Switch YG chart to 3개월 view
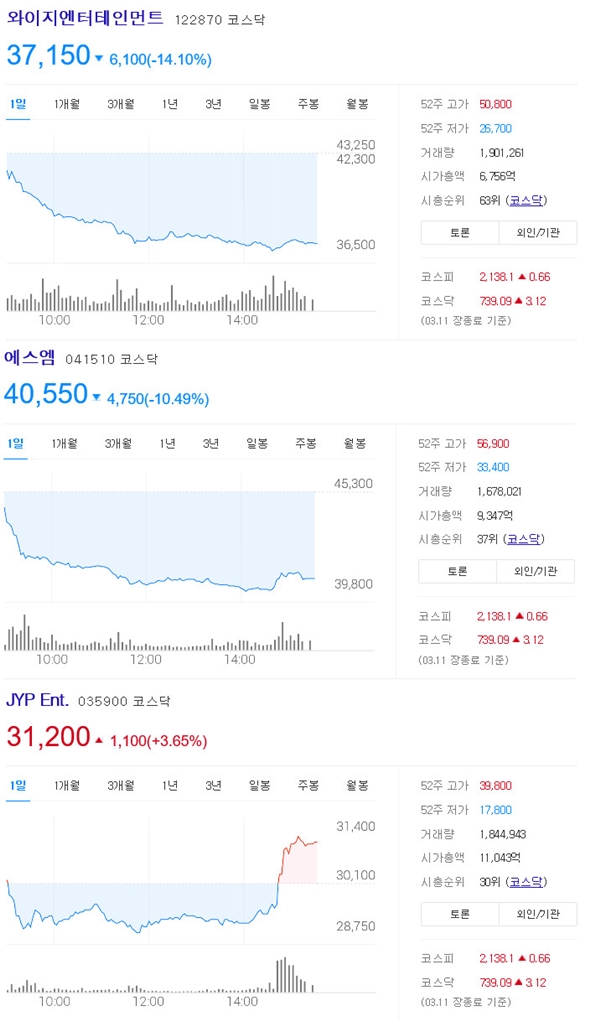The image size is (600, 1021). (121, 104)
